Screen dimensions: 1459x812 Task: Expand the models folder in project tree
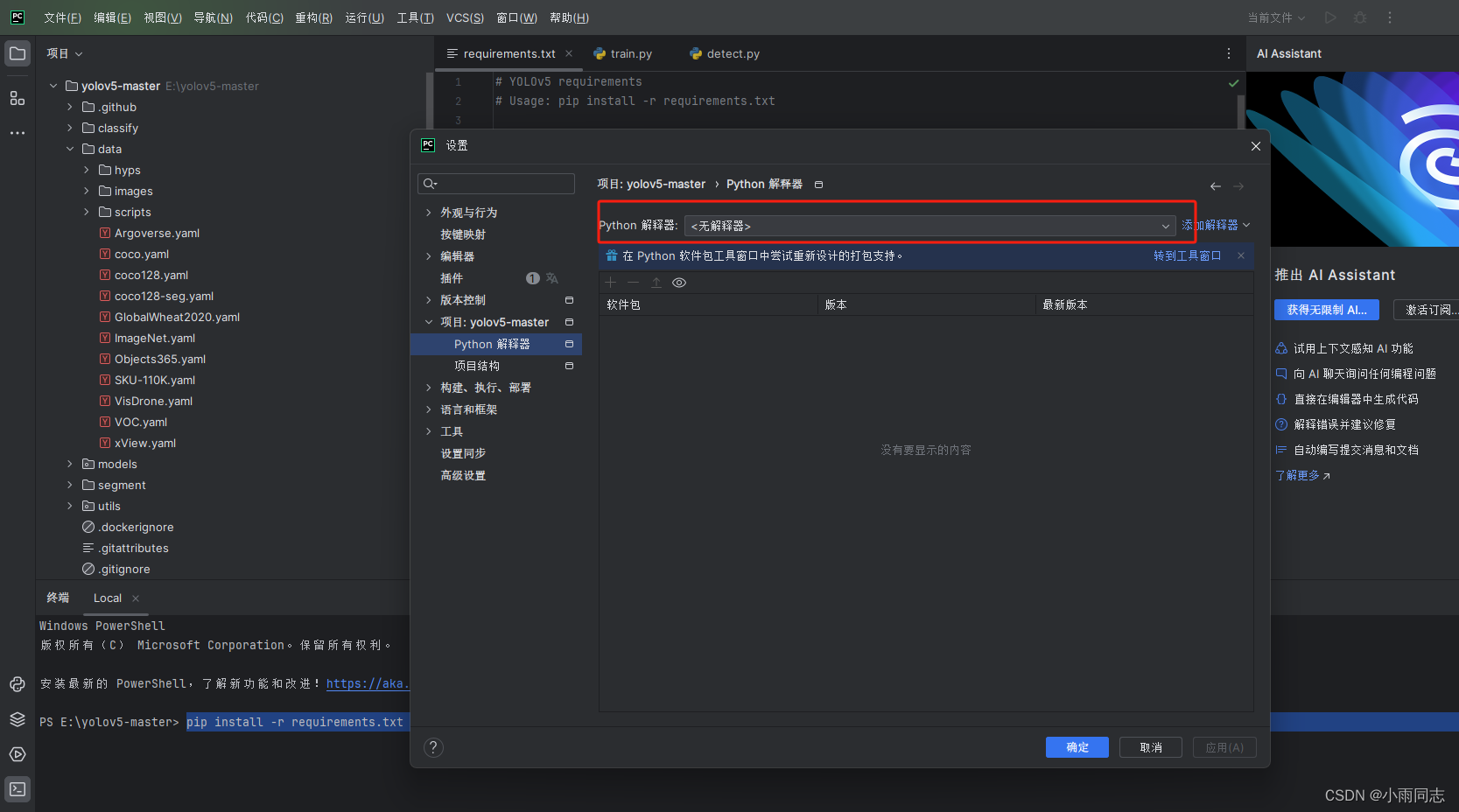click(70, 464)
